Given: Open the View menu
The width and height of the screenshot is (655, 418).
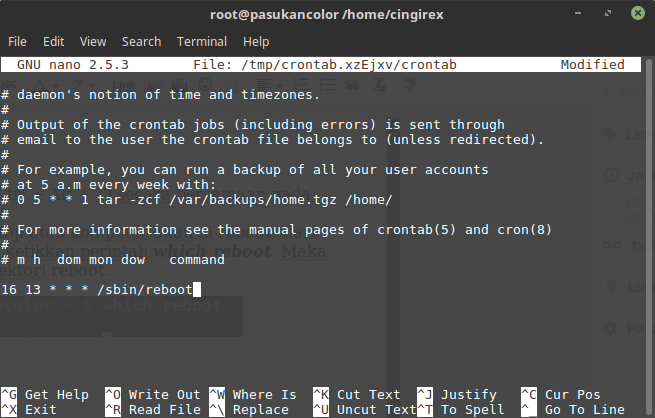Looking at the screenshot, I should pyautogui.click(x=93, y=42).
